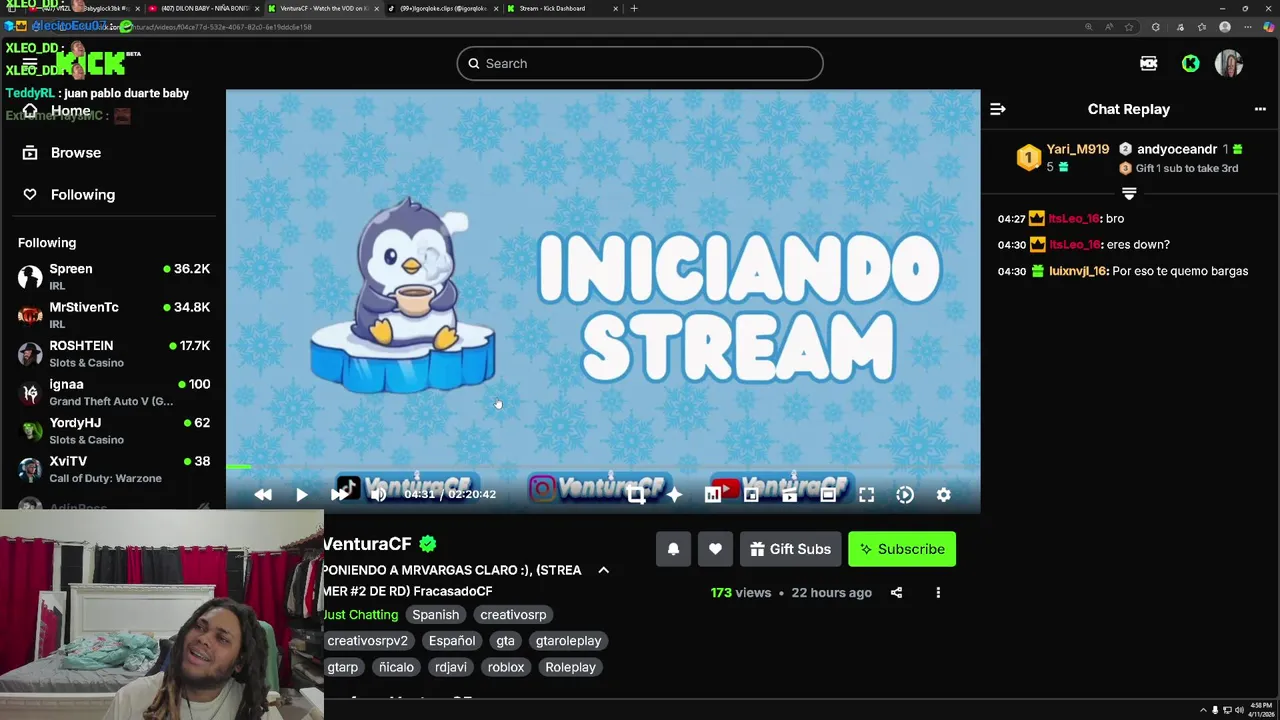Click the verified badge beside VenturaCF

click(428, 544)
